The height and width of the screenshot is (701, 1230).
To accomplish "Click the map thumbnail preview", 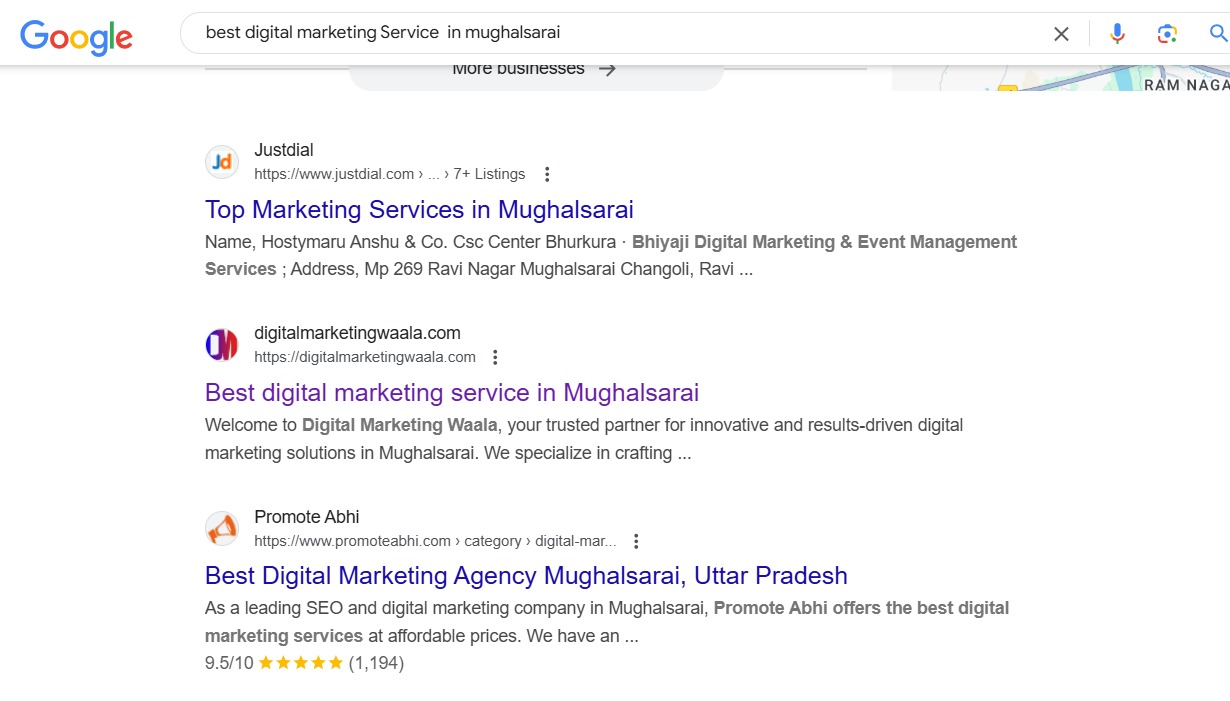I will (x=1060, y=78).
